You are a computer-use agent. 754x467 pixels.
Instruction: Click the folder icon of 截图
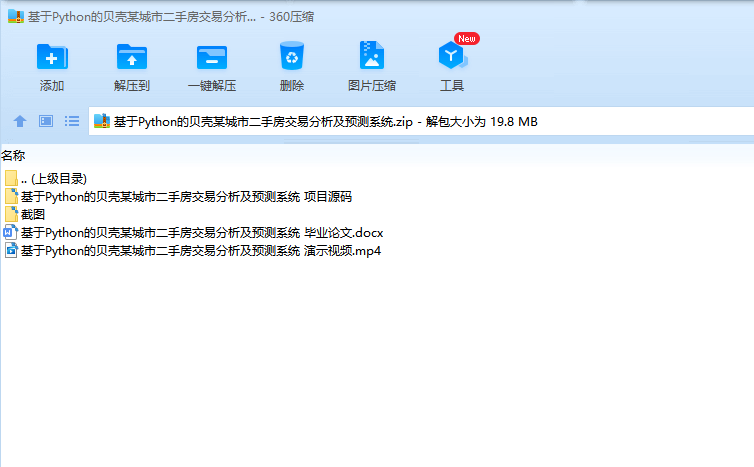tap(11, 214)
